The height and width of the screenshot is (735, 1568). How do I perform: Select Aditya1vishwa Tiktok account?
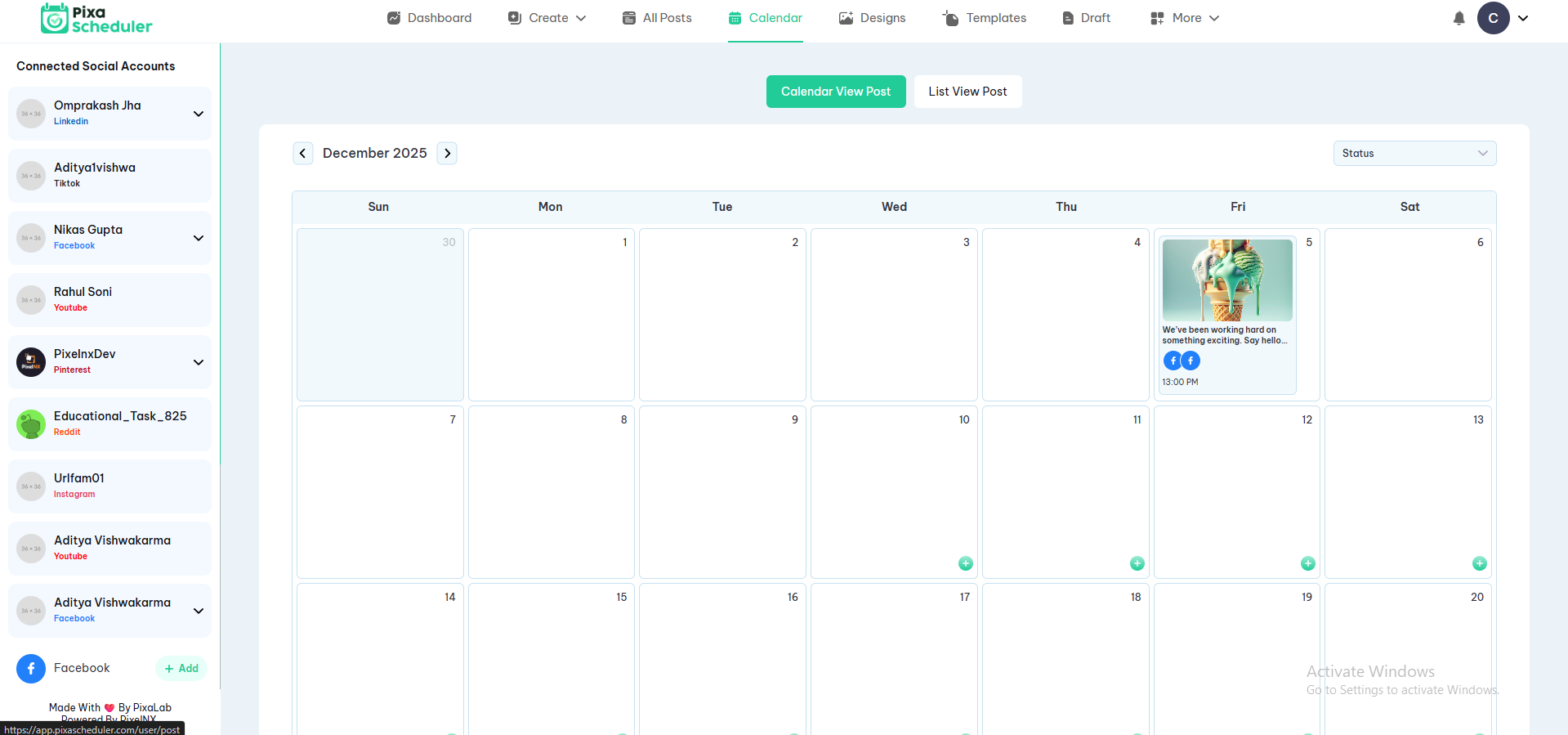pos(109,176)
